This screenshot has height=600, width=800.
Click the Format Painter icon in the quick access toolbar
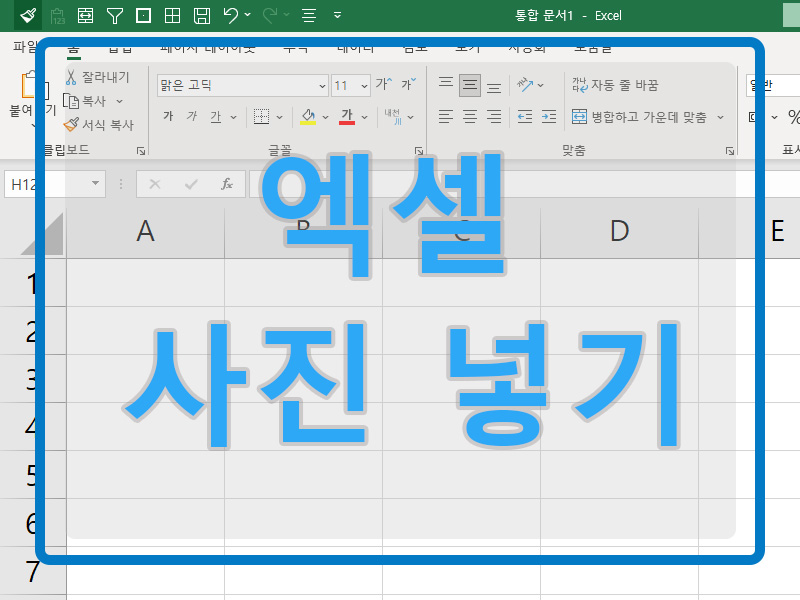coord(28,16)
